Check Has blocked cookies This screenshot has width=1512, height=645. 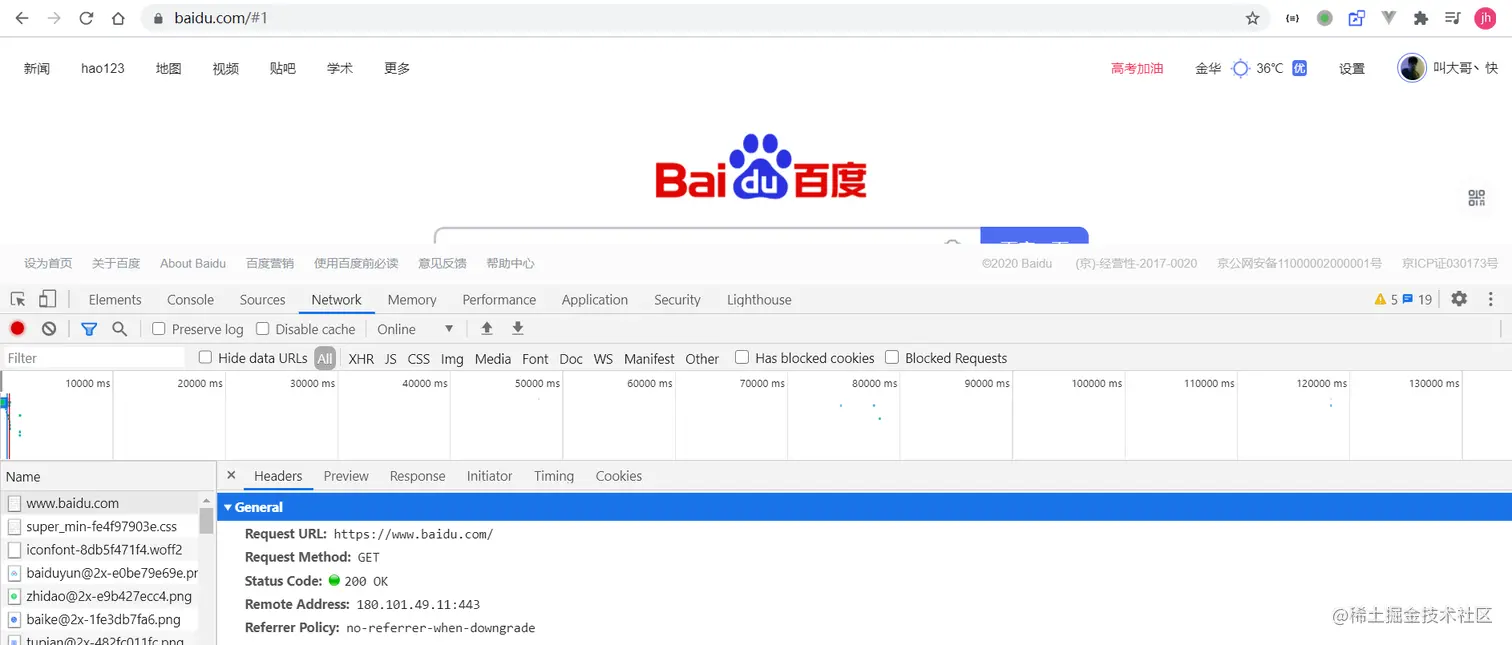point(742,358)
